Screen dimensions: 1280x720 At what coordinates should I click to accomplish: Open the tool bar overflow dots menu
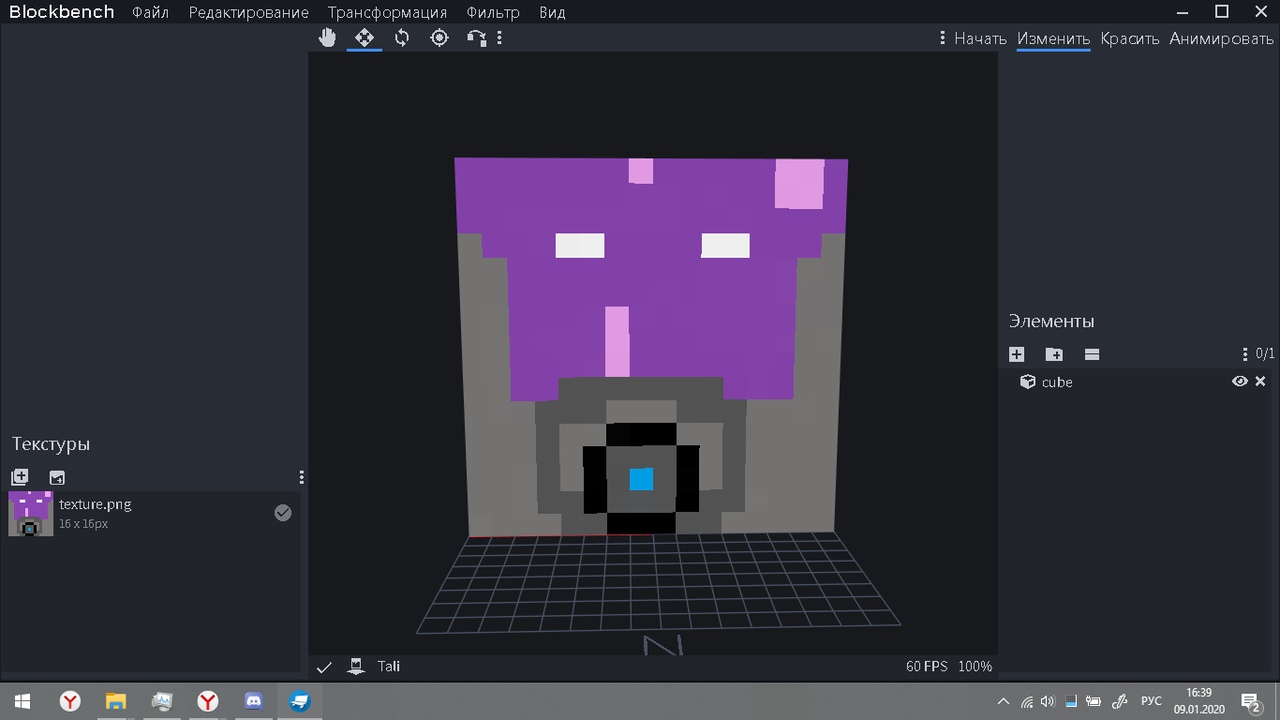499,38
